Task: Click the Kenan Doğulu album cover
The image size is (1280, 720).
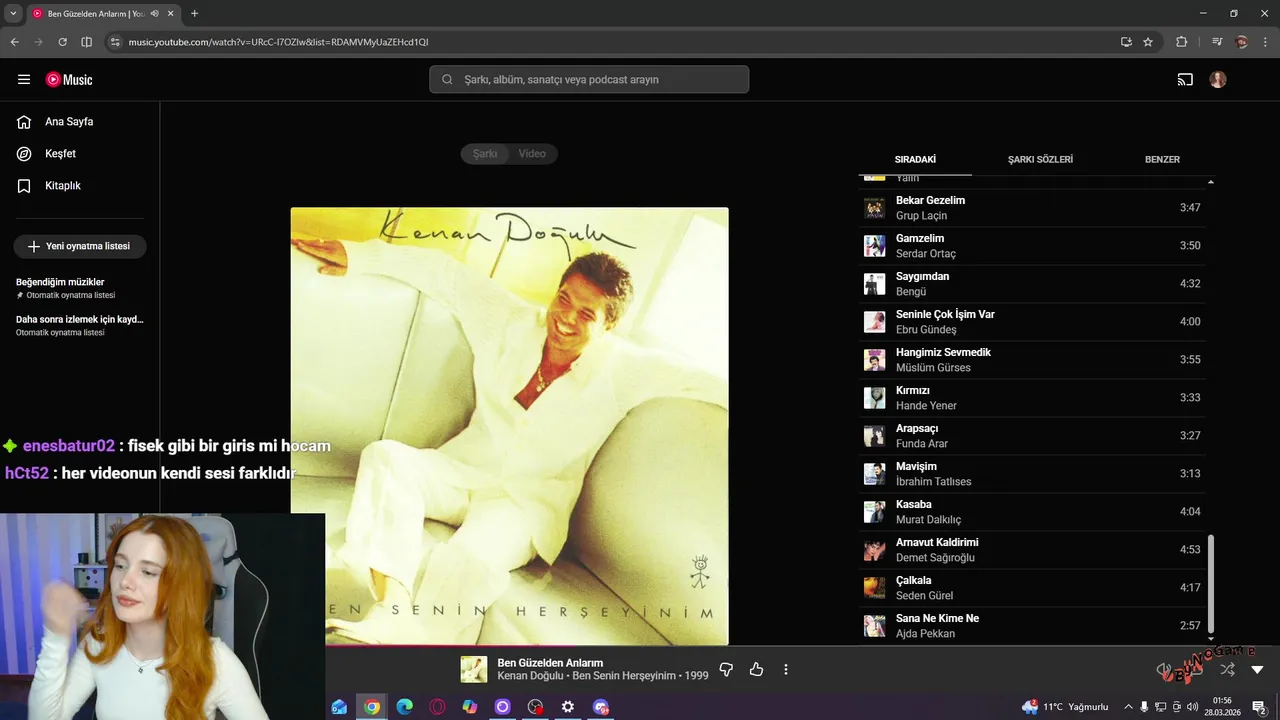Action: coord(510,426)
